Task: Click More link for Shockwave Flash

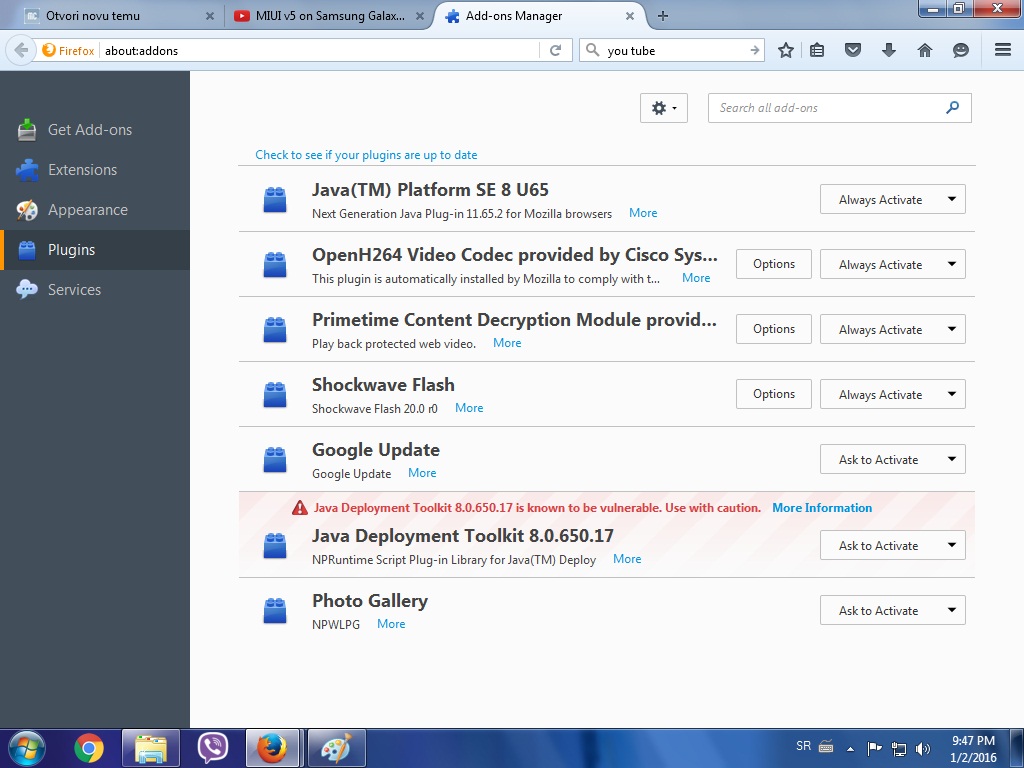Action: [x=469, y=408]
